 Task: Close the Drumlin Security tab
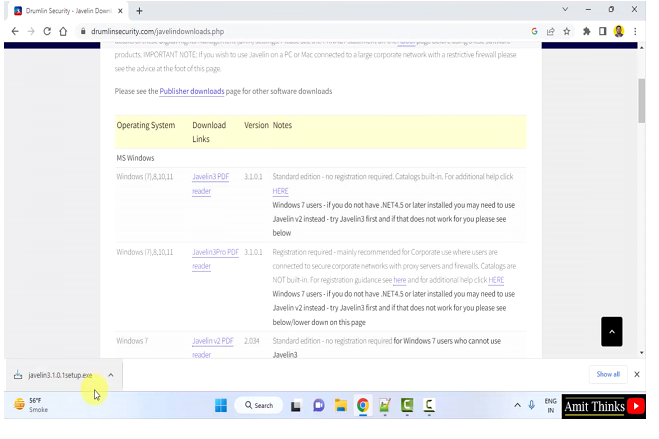(x=120, y=11)
